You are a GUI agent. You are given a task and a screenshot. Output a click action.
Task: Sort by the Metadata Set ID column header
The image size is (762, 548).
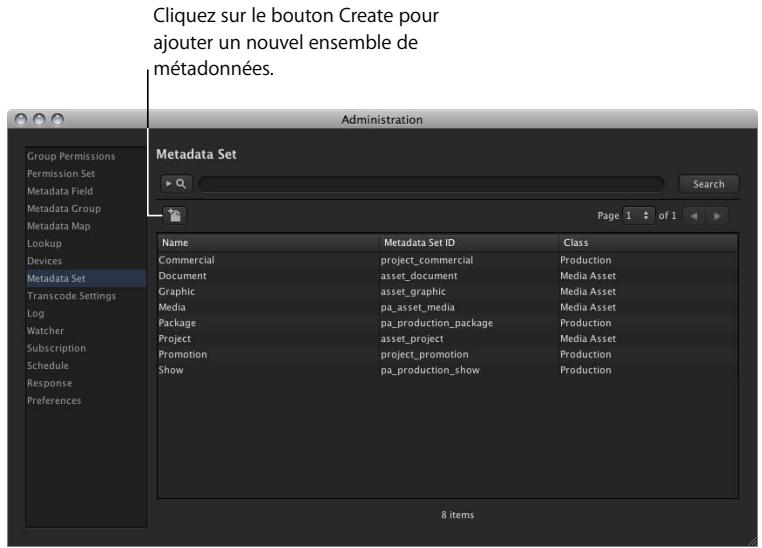tap(469, 242)
